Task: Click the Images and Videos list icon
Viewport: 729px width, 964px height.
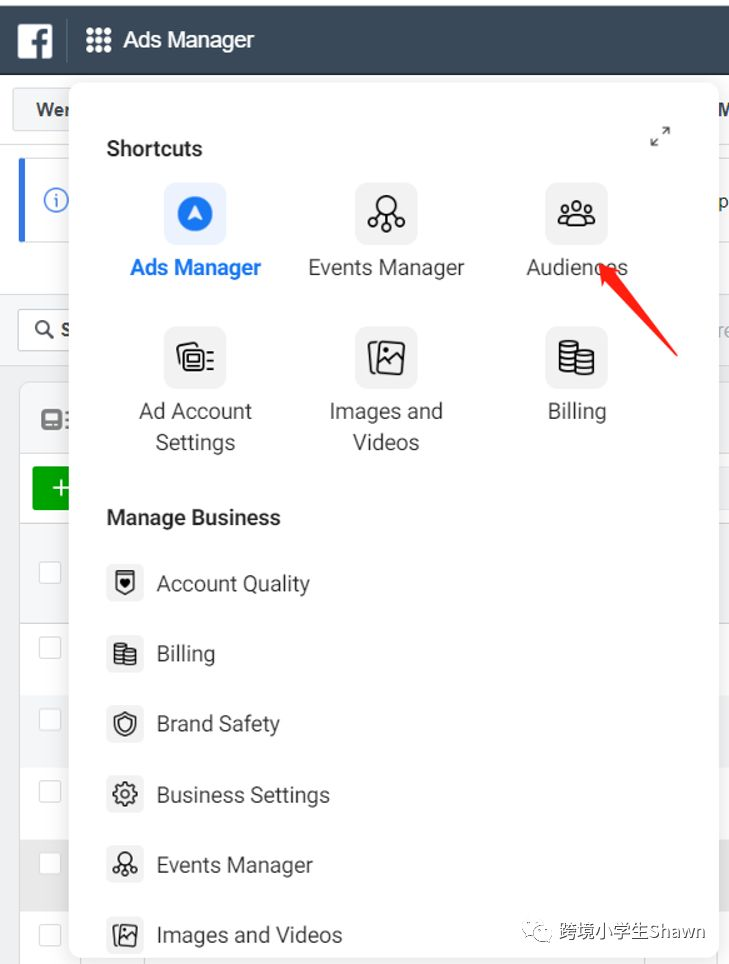Action: click(125, 934)
